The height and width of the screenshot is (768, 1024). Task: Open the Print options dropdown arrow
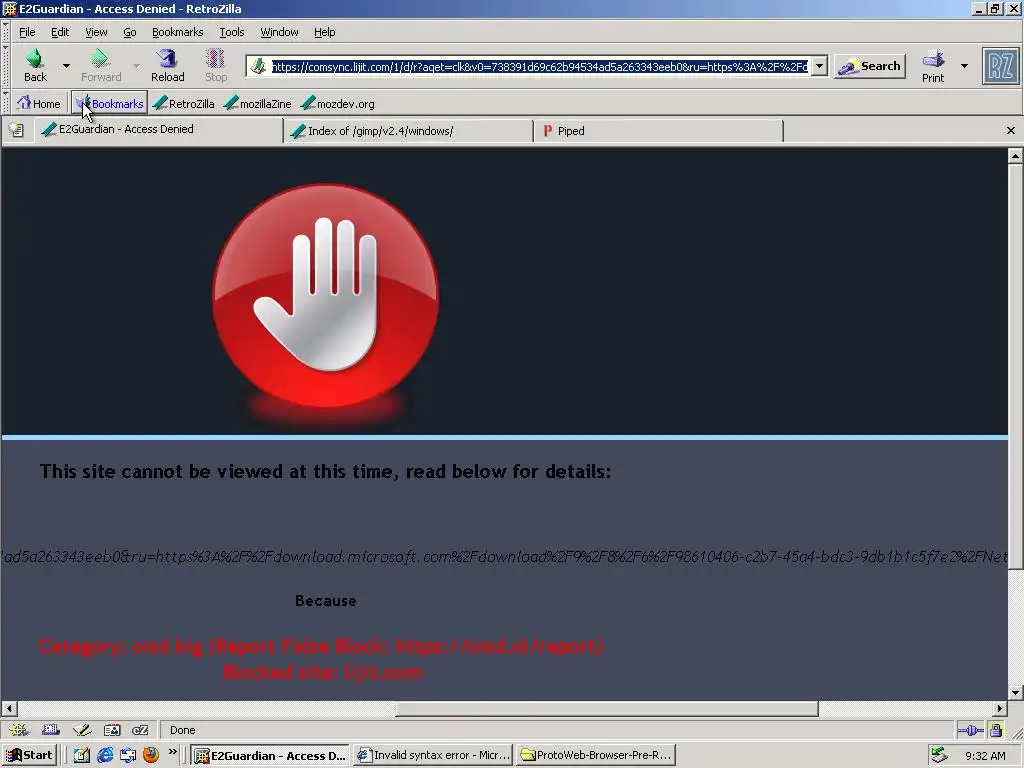[964, 66]
